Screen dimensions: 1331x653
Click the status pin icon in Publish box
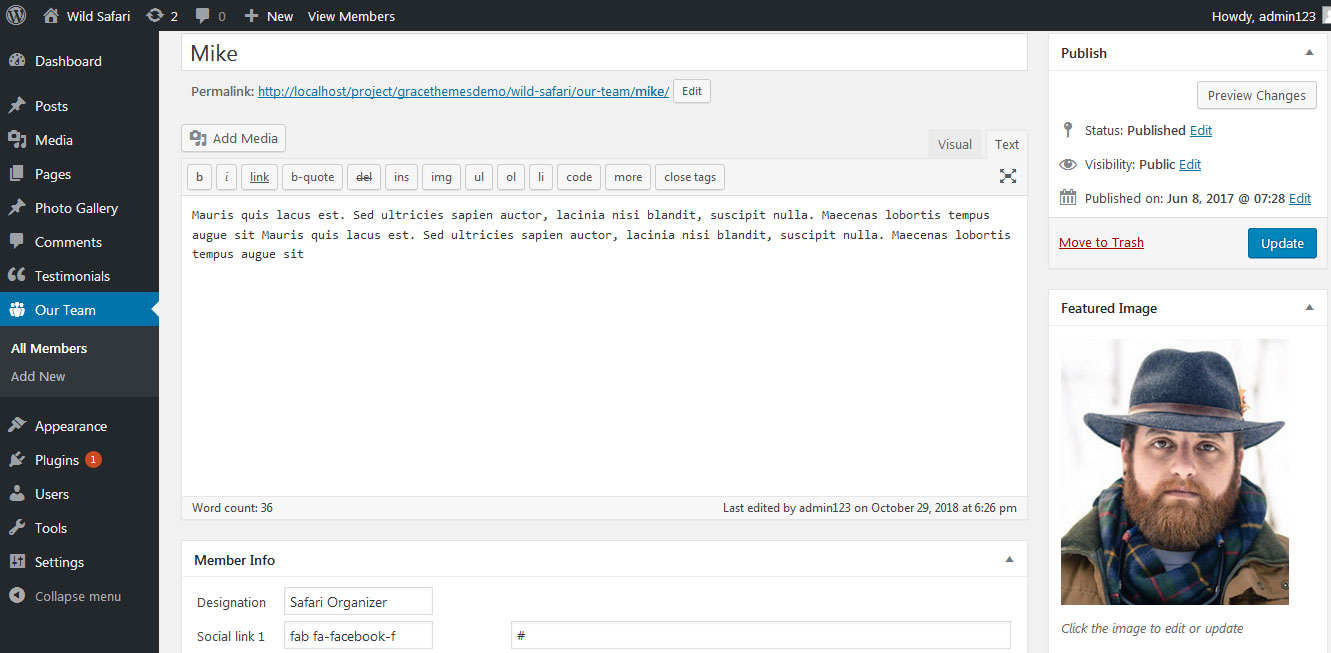click(1068, 130)
